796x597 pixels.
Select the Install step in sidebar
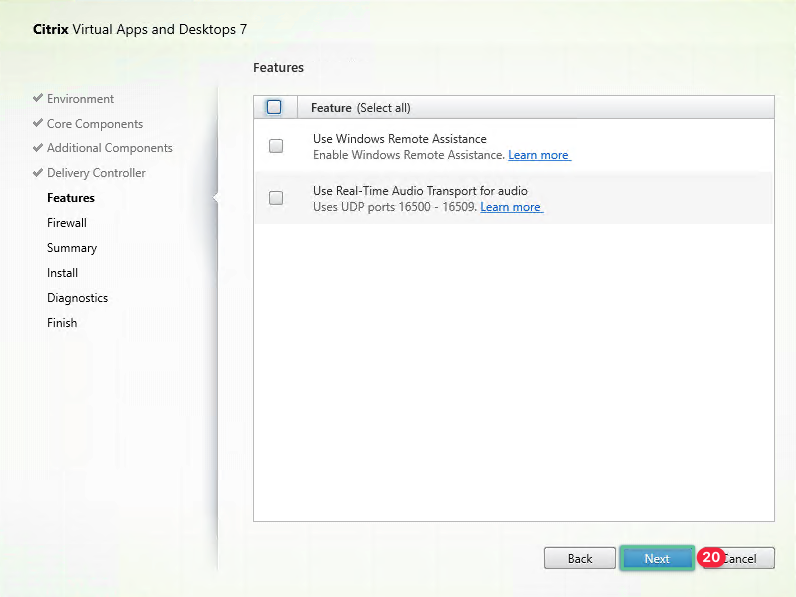[62, 273]
